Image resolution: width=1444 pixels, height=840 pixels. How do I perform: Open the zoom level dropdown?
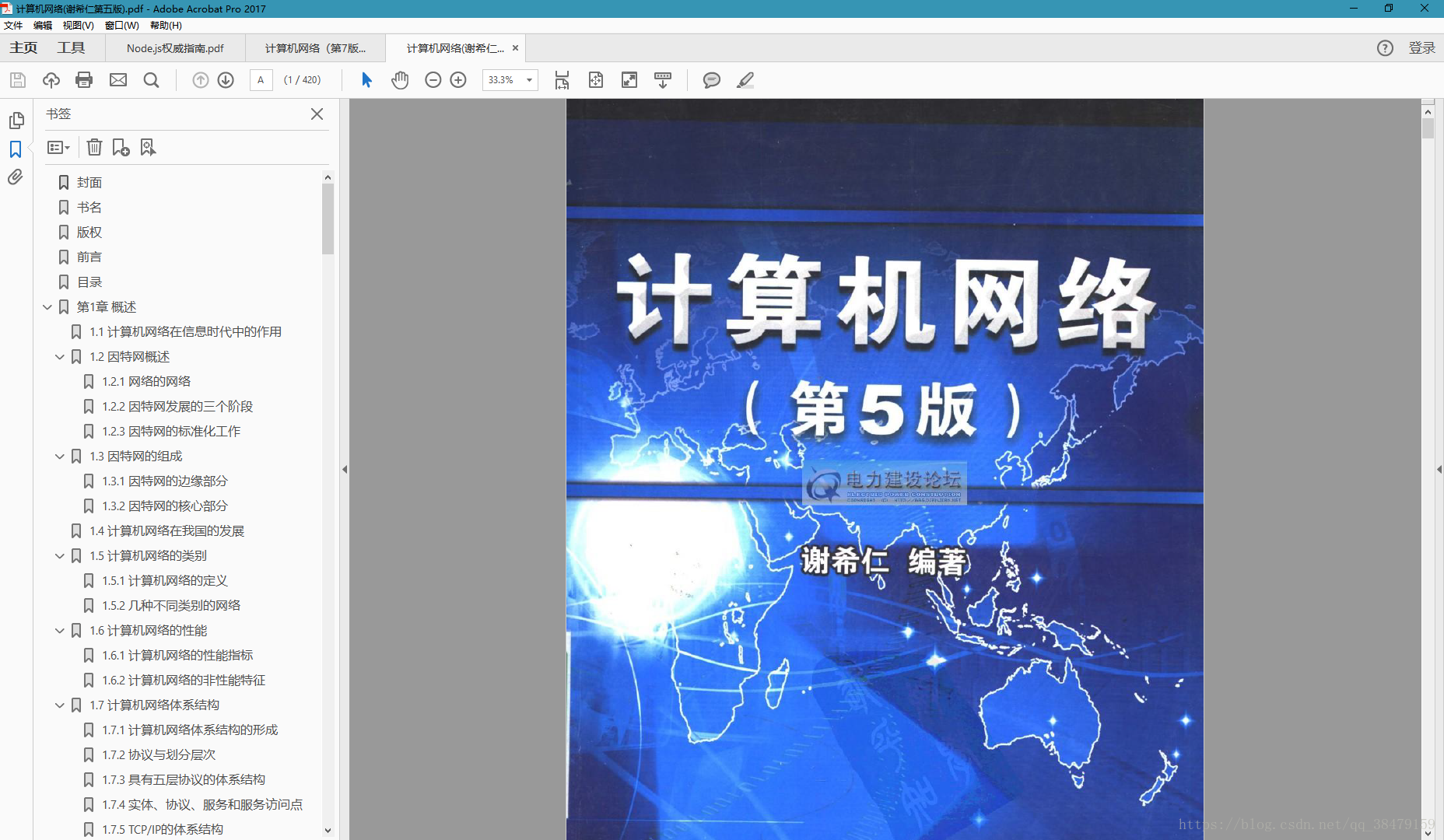529,80
